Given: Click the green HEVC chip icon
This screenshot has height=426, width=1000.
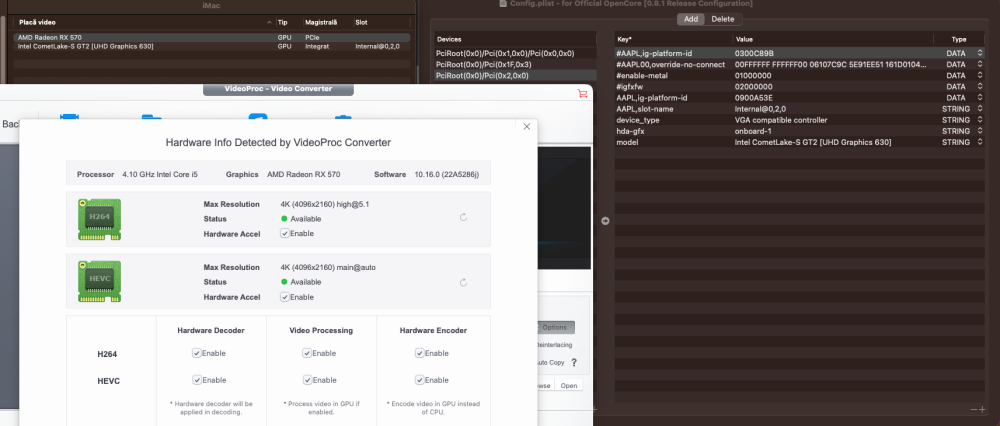Looking at the screenshot, I should [99, 281].
